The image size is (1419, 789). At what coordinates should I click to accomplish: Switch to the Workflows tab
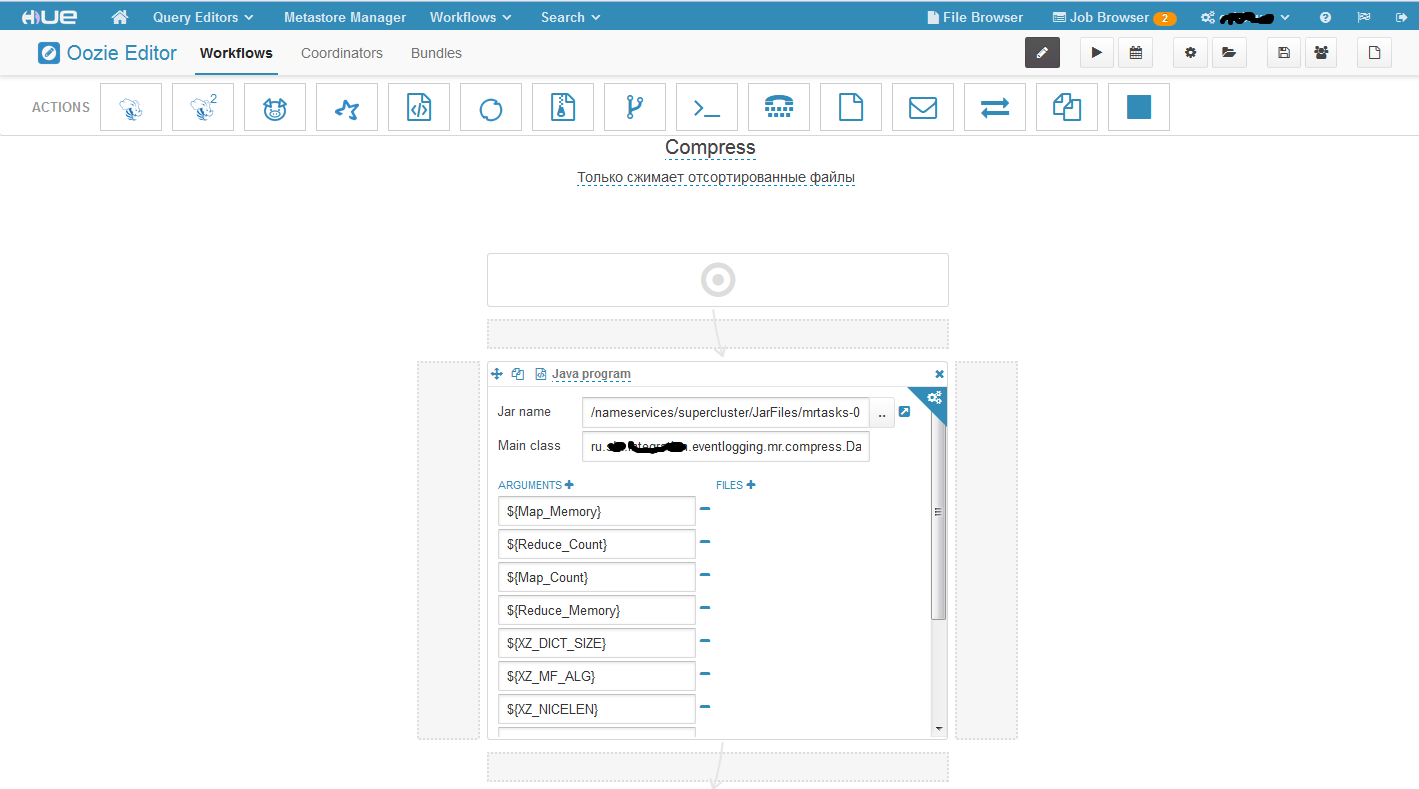236,53
